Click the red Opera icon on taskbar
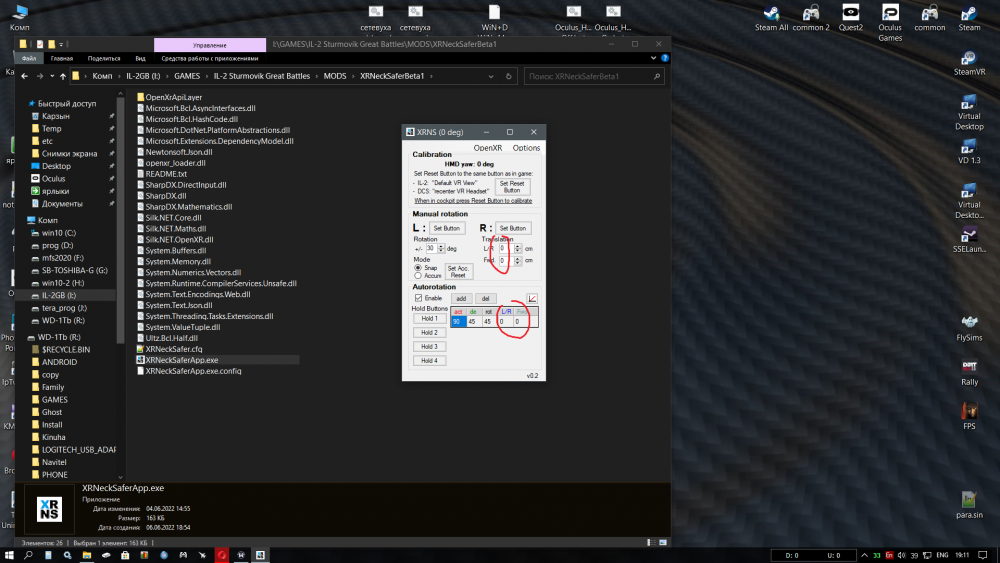The height and width of the screenshot is (563, 1000). (x=221, y=555)
